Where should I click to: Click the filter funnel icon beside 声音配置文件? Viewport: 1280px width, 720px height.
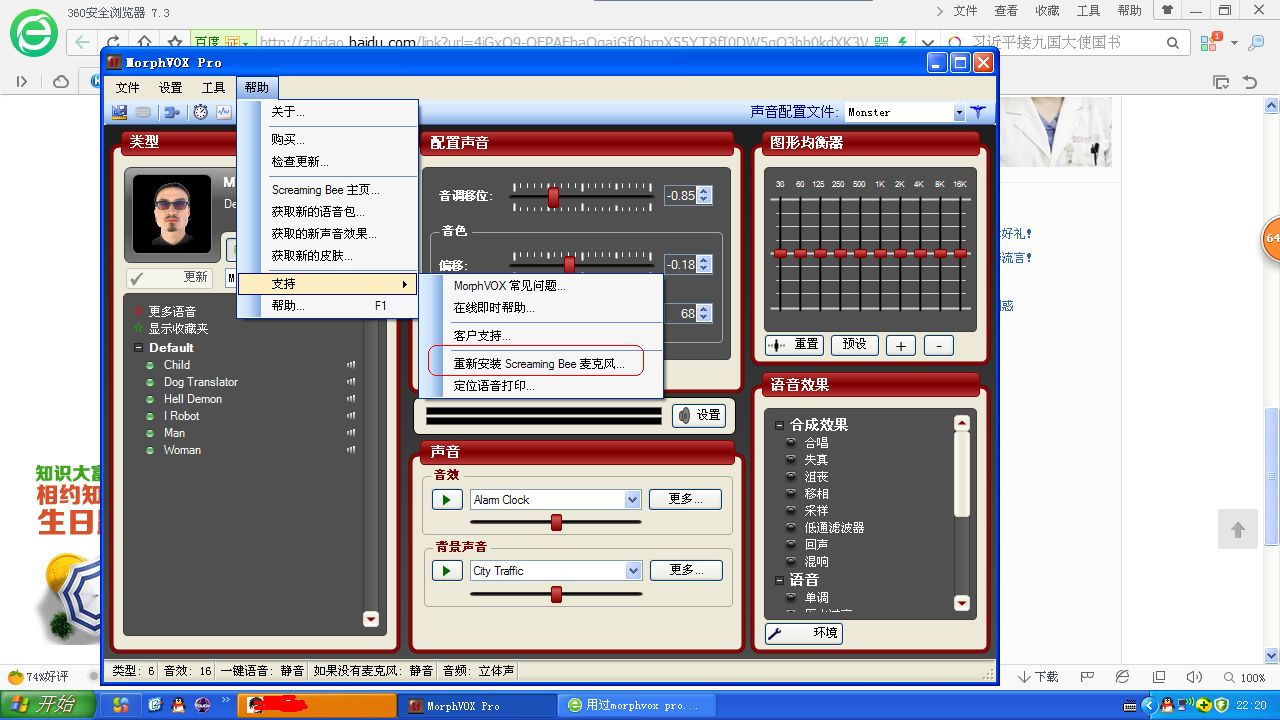[978, 112]
